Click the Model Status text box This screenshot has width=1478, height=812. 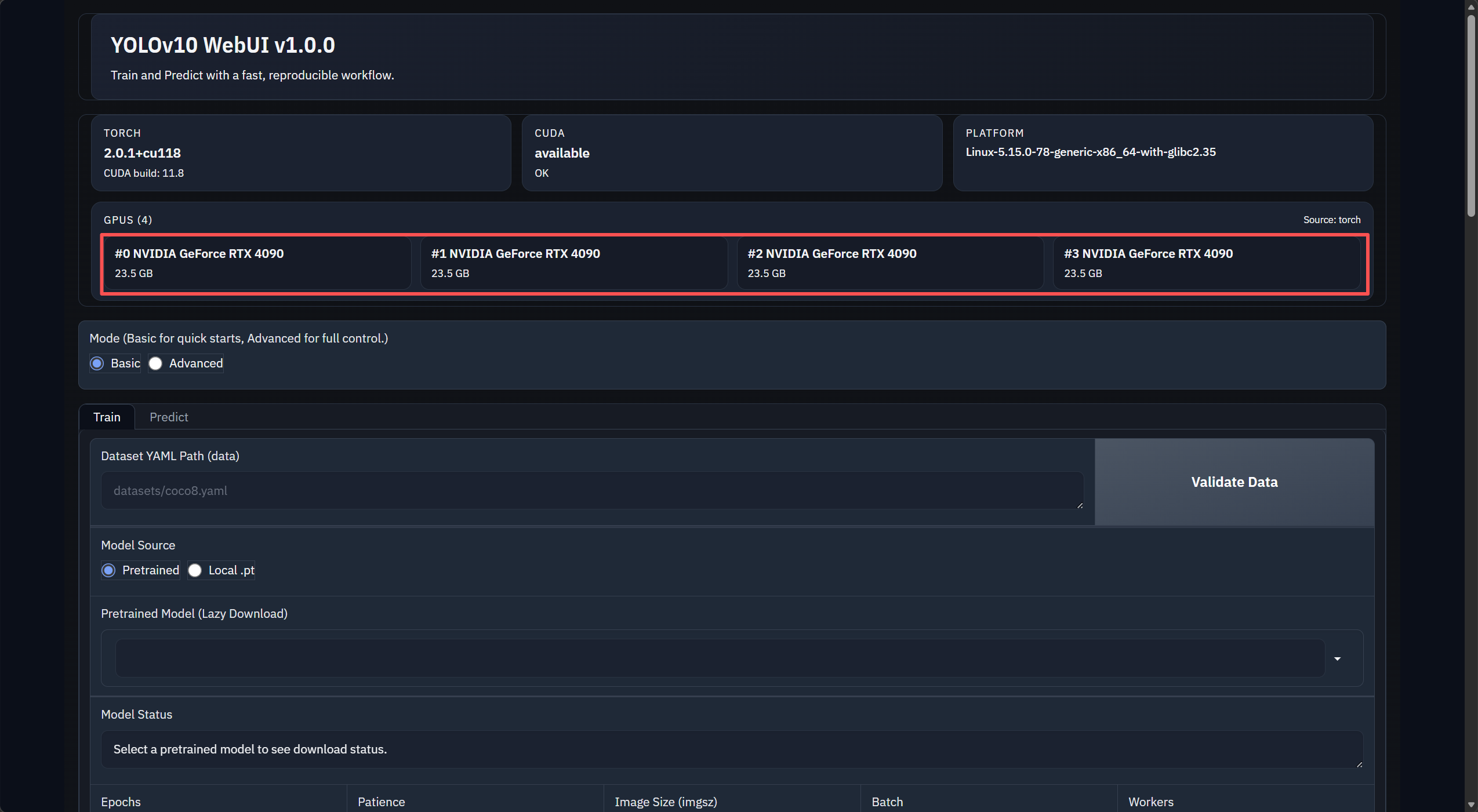732,749
